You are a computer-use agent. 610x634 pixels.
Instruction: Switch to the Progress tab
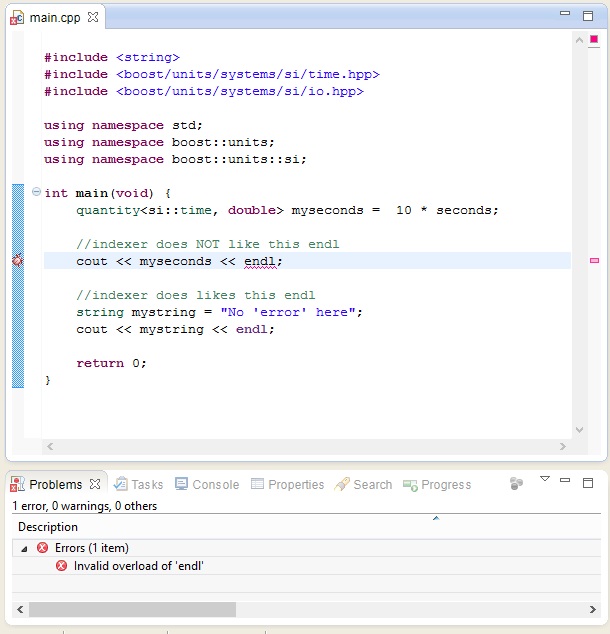pyautogui.click(x=437, y=484)
